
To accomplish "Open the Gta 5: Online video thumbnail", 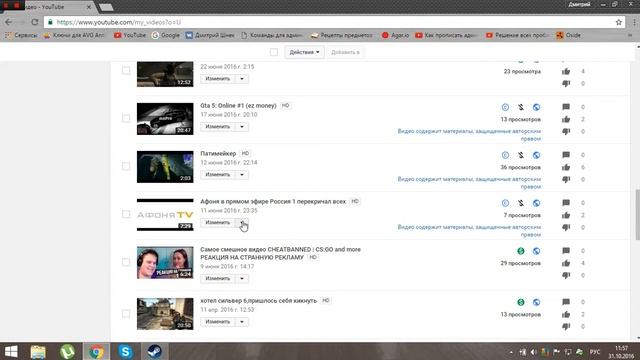I will pyautogui.click(x=165, y=119).
